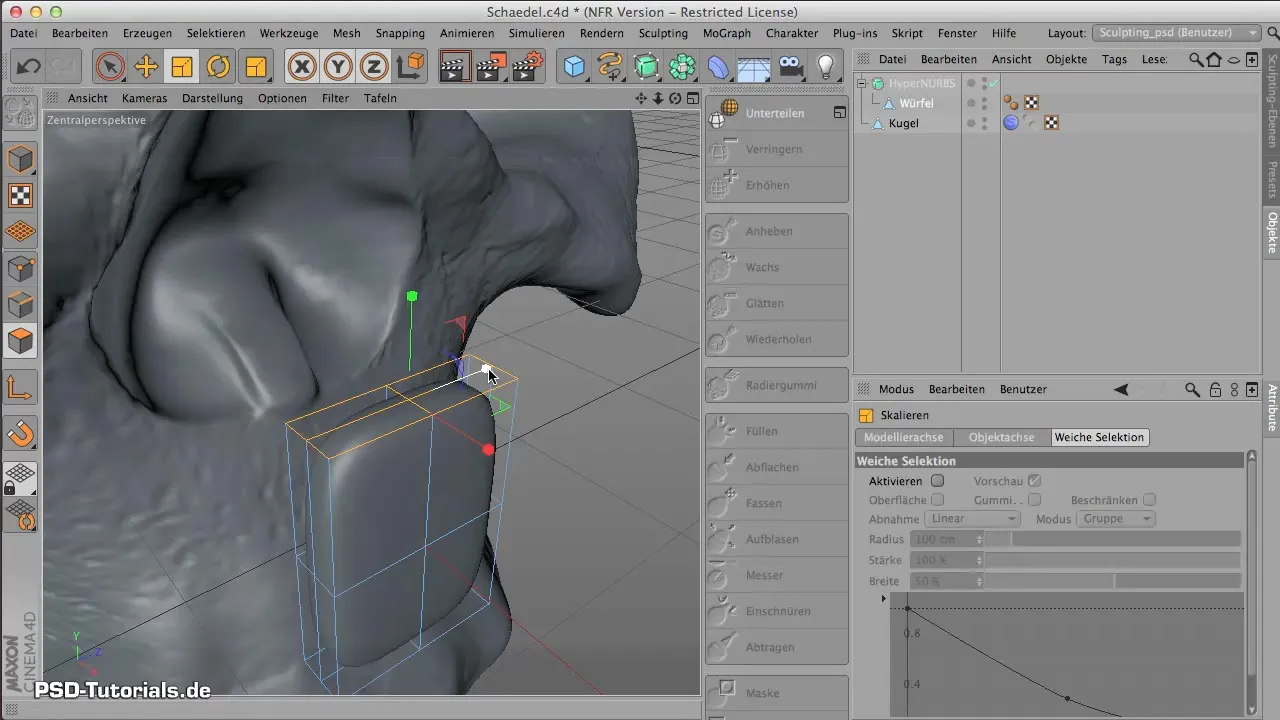This screenshot has height=720, width=1280.
Task: Select the Messer brush
Action: [777, 576]
